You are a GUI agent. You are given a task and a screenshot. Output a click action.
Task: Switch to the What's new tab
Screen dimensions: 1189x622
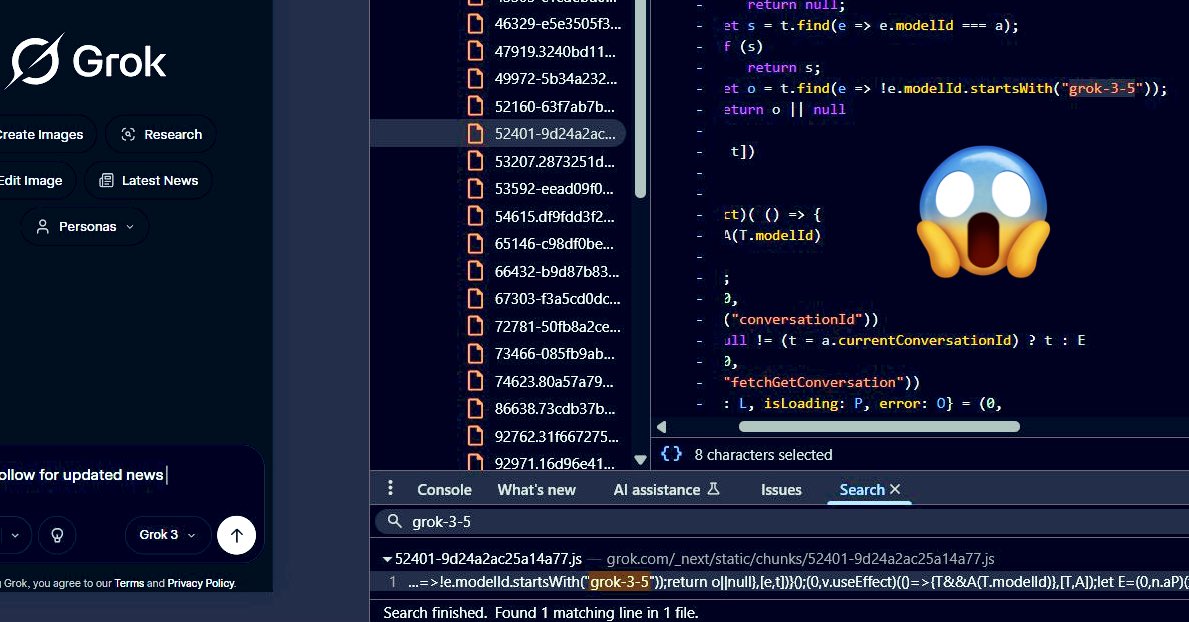pyautogui.click(x=537, y=490)
